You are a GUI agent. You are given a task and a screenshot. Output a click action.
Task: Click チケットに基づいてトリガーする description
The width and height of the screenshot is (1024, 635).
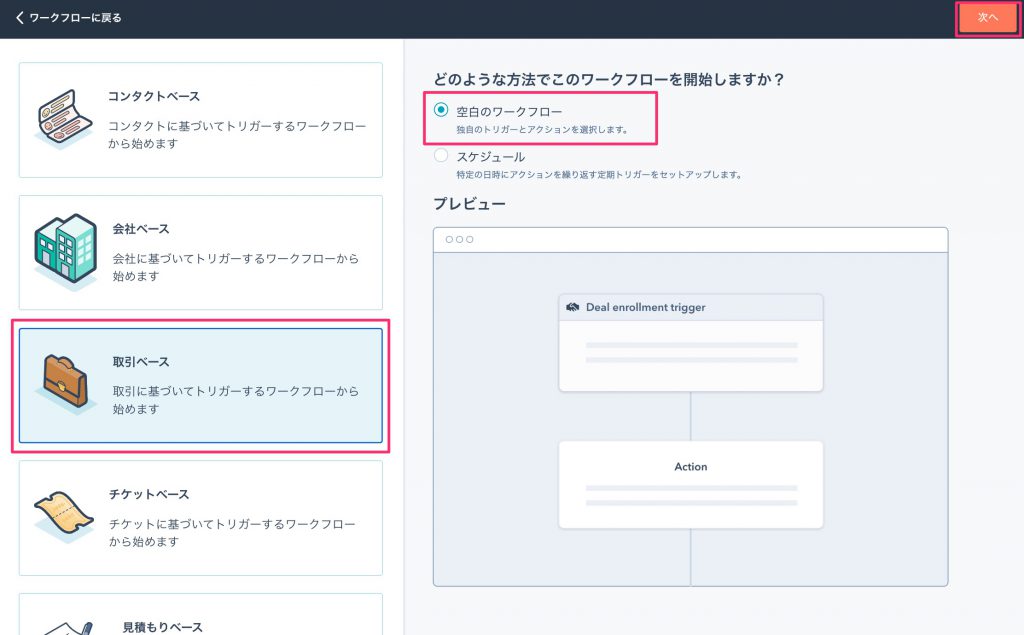(x=232, y=532)
